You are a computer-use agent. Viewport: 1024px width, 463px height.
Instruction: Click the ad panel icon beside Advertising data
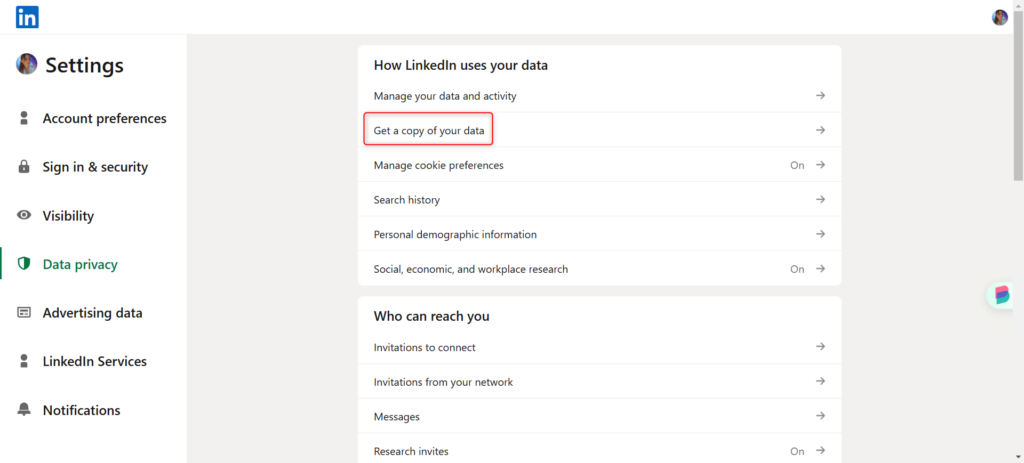(x=24, y=313)
